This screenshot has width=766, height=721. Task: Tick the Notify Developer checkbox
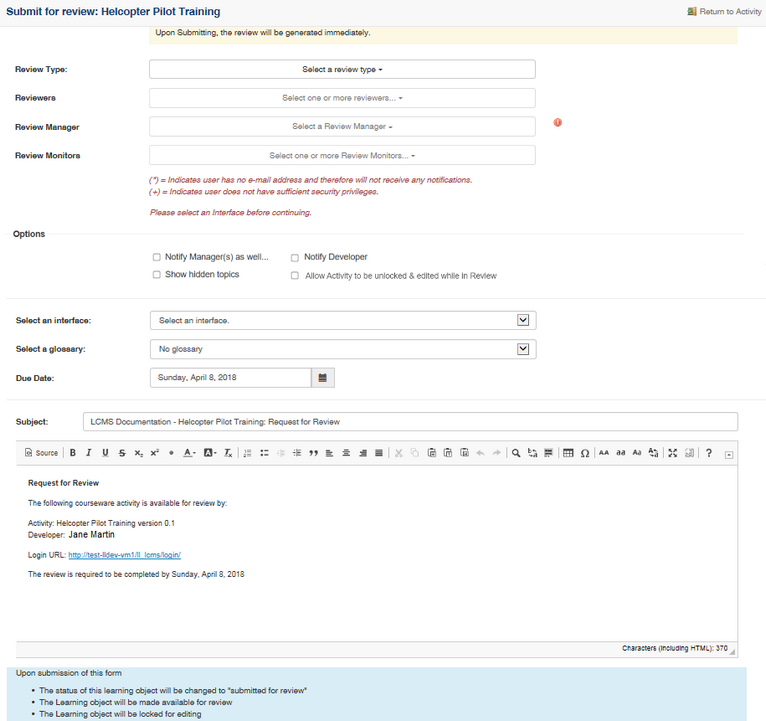pos(295,257)
